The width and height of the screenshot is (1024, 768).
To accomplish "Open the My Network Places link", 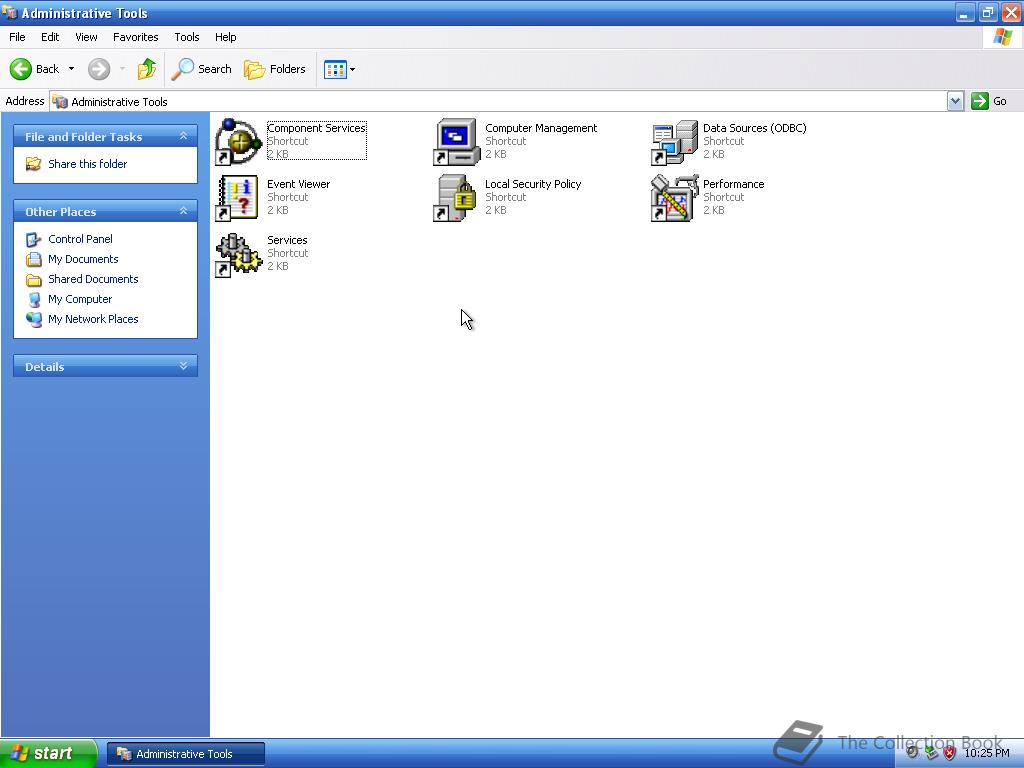I will coord(93,319).
